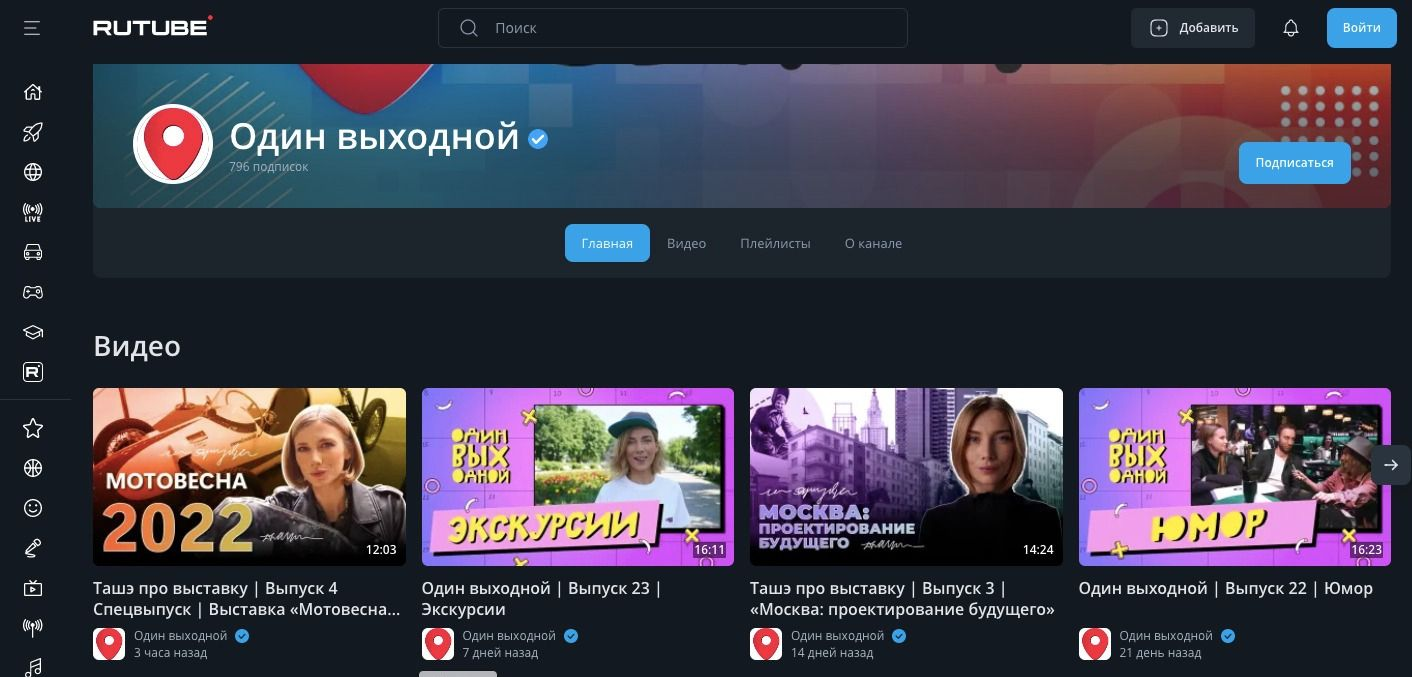The width and height of the screenshot is (1412, 677).
Task: Subscribe with the Подписаться button
Action: (1294, 162)
